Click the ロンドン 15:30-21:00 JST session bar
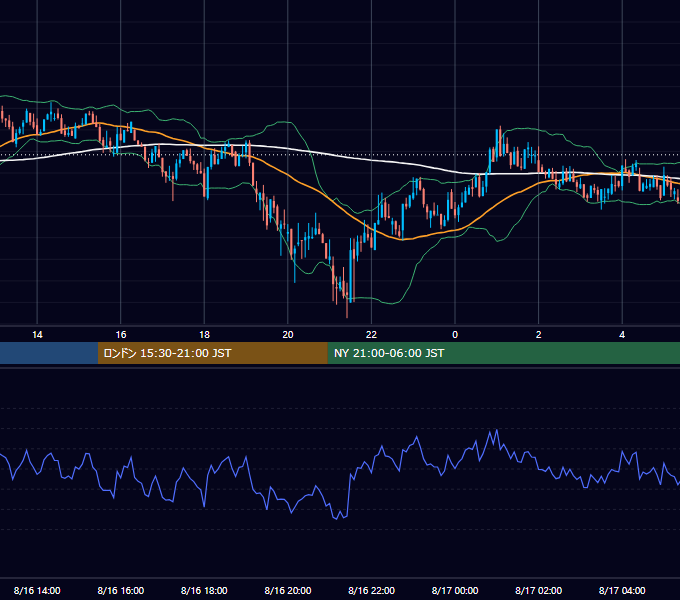This screenshot has width=680, height=600. [x=212, y=353]
